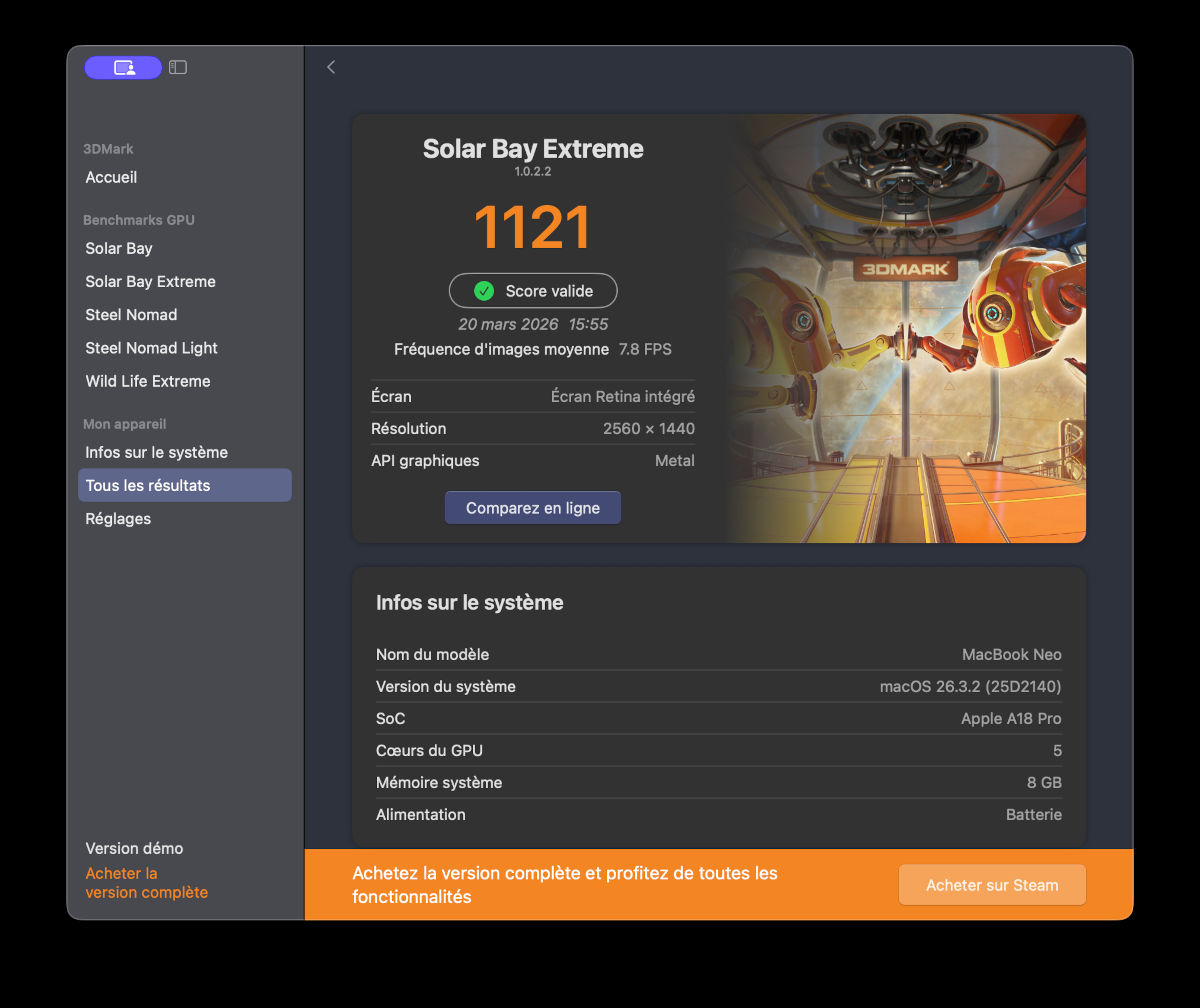Click the Solar Bay Extreme robot artwork
Image resolution: width=1200 pixels, height=1008 pixels.
[905, 330]
